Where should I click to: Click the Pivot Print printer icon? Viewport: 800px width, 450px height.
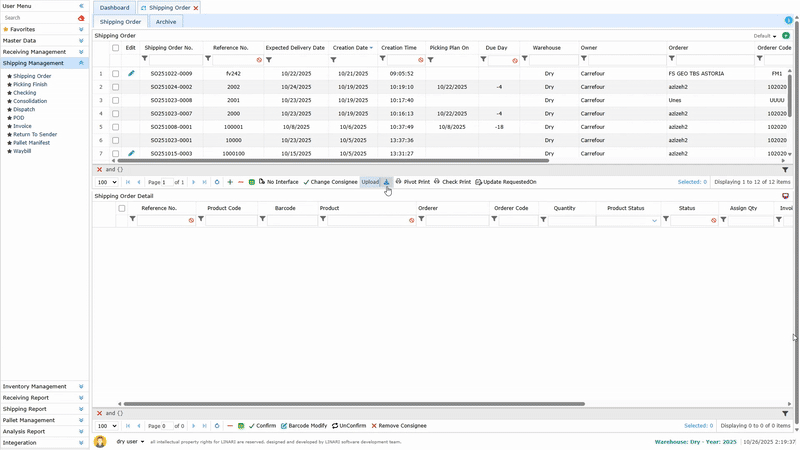[x=399, y=182]
